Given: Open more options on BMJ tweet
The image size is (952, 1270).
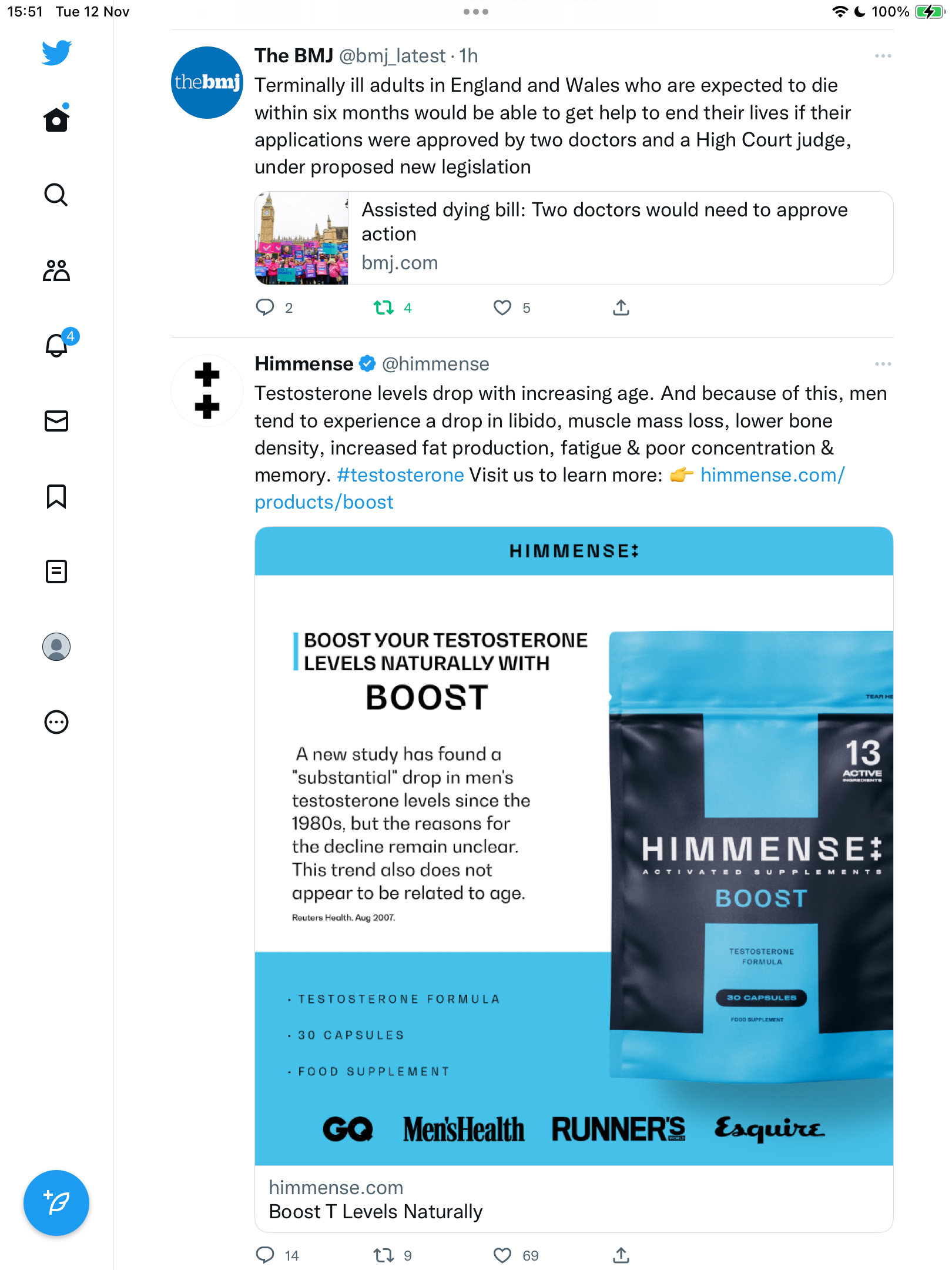Looking at the screenshot, I should pos(883,56).
